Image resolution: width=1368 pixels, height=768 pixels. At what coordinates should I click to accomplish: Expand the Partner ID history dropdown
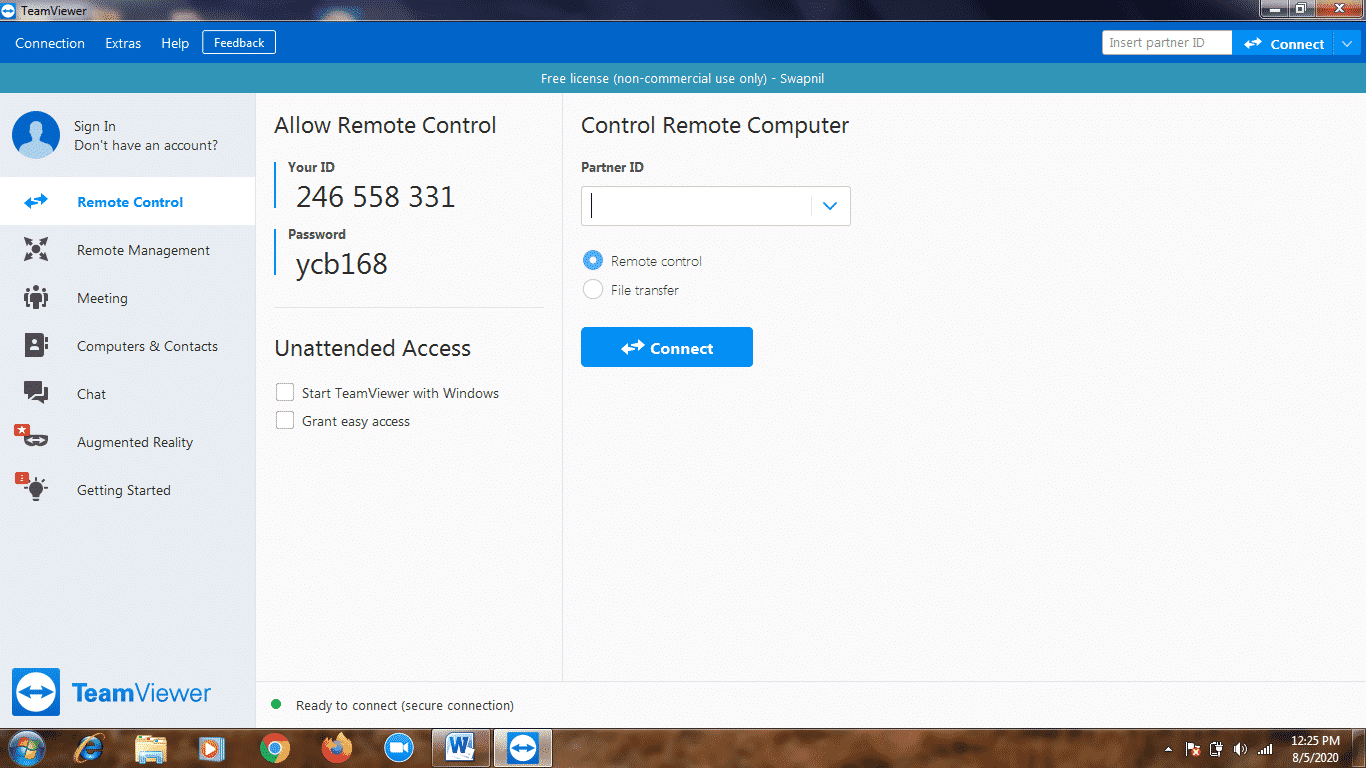(x=830, y=206)
